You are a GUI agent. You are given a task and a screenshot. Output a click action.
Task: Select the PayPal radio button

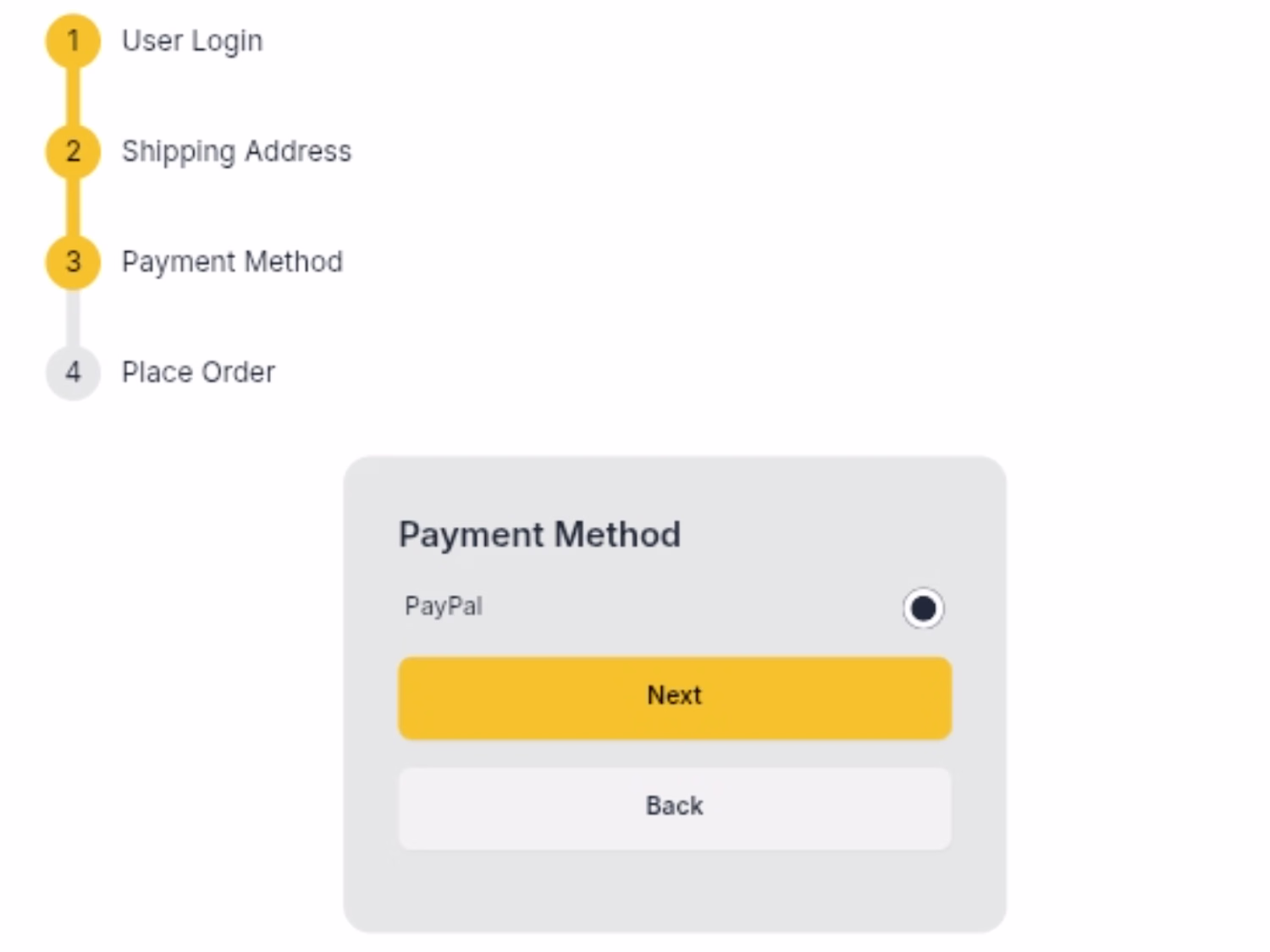(923, 608)
